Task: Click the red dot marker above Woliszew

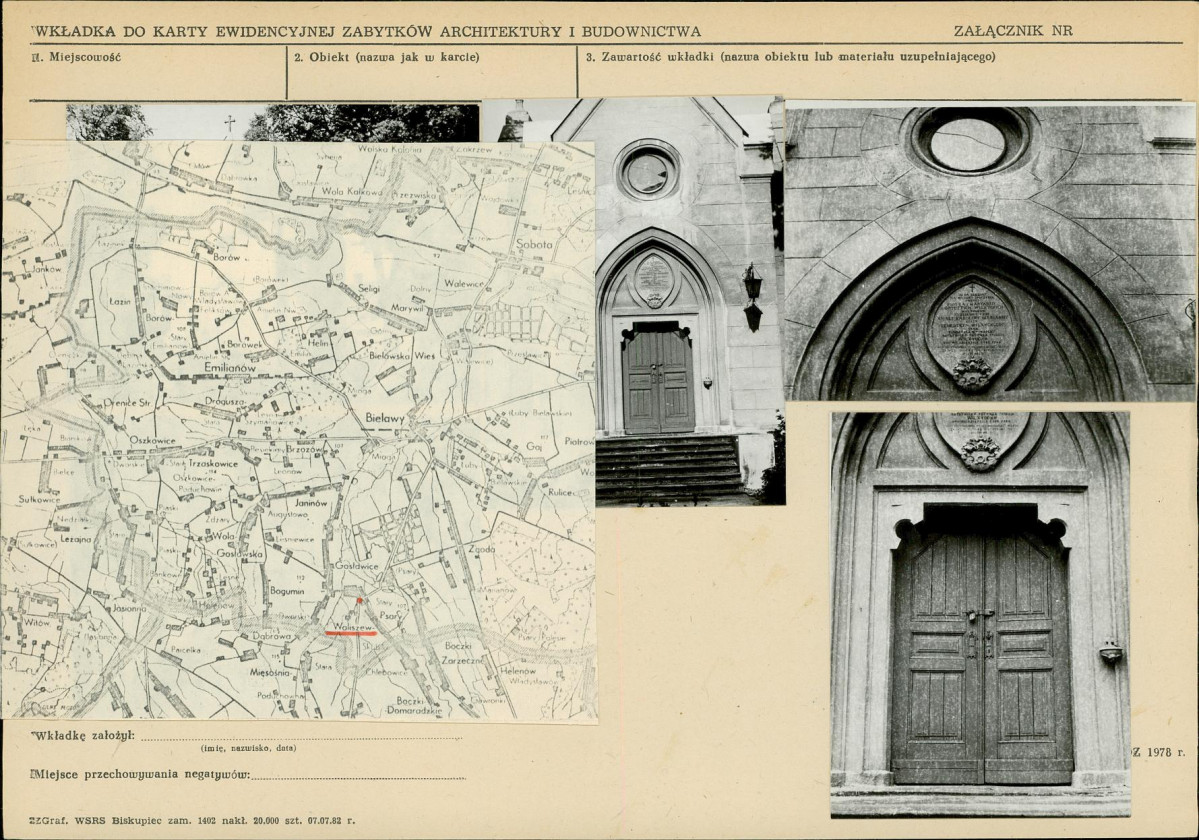Action: [360, 601]
